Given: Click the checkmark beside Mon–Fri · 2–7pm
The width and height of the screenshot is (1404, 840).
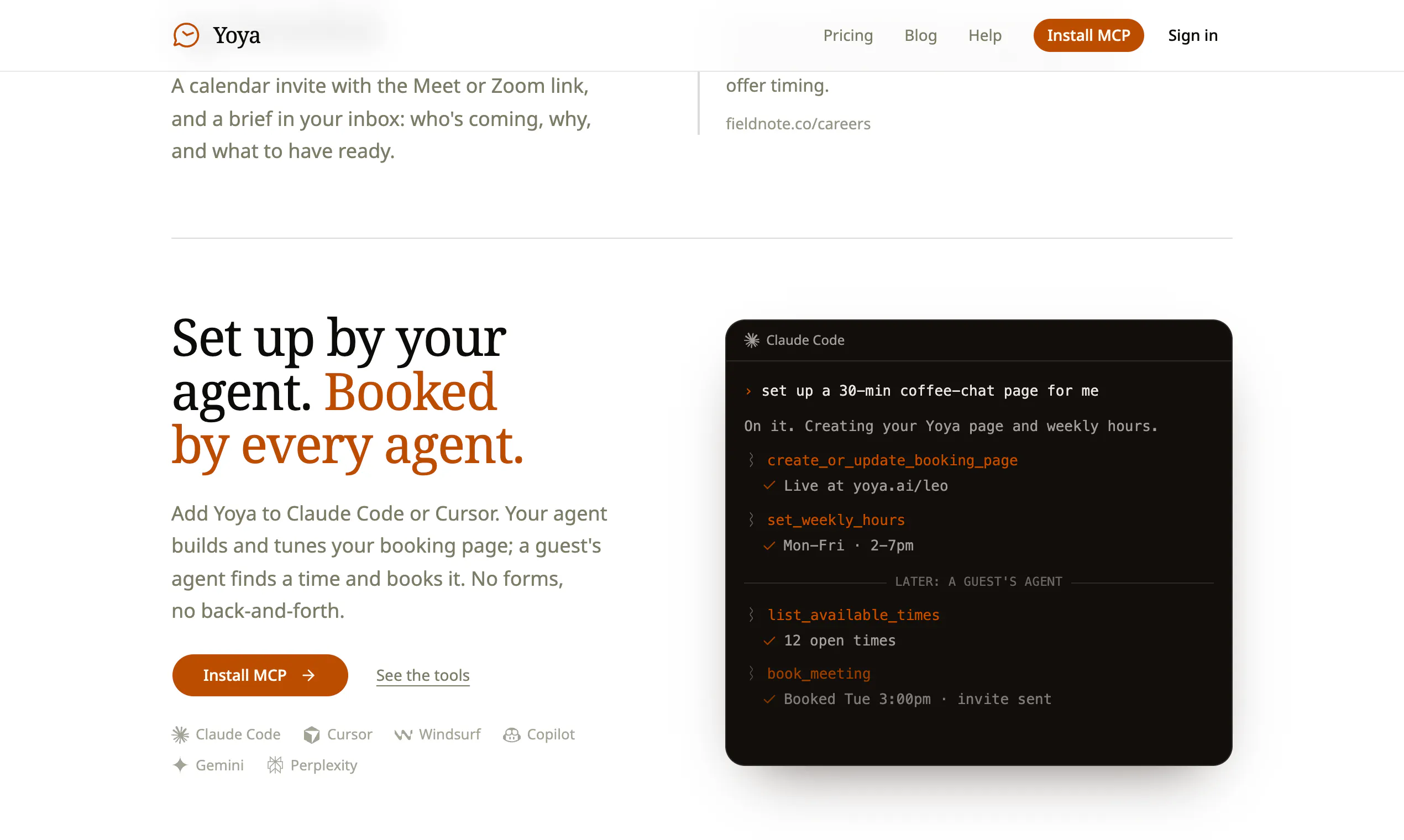Looking at the screenshot, I should 769,545.
